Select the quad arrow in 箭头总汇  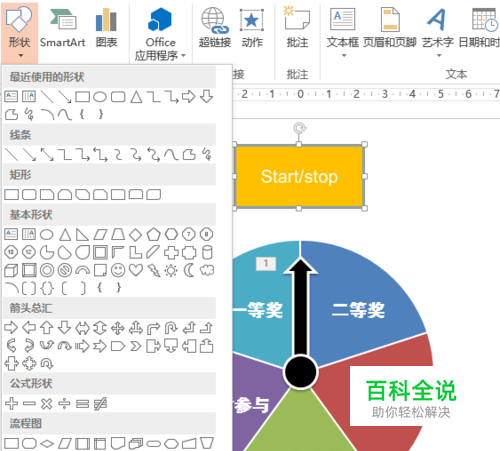point(118,328)
